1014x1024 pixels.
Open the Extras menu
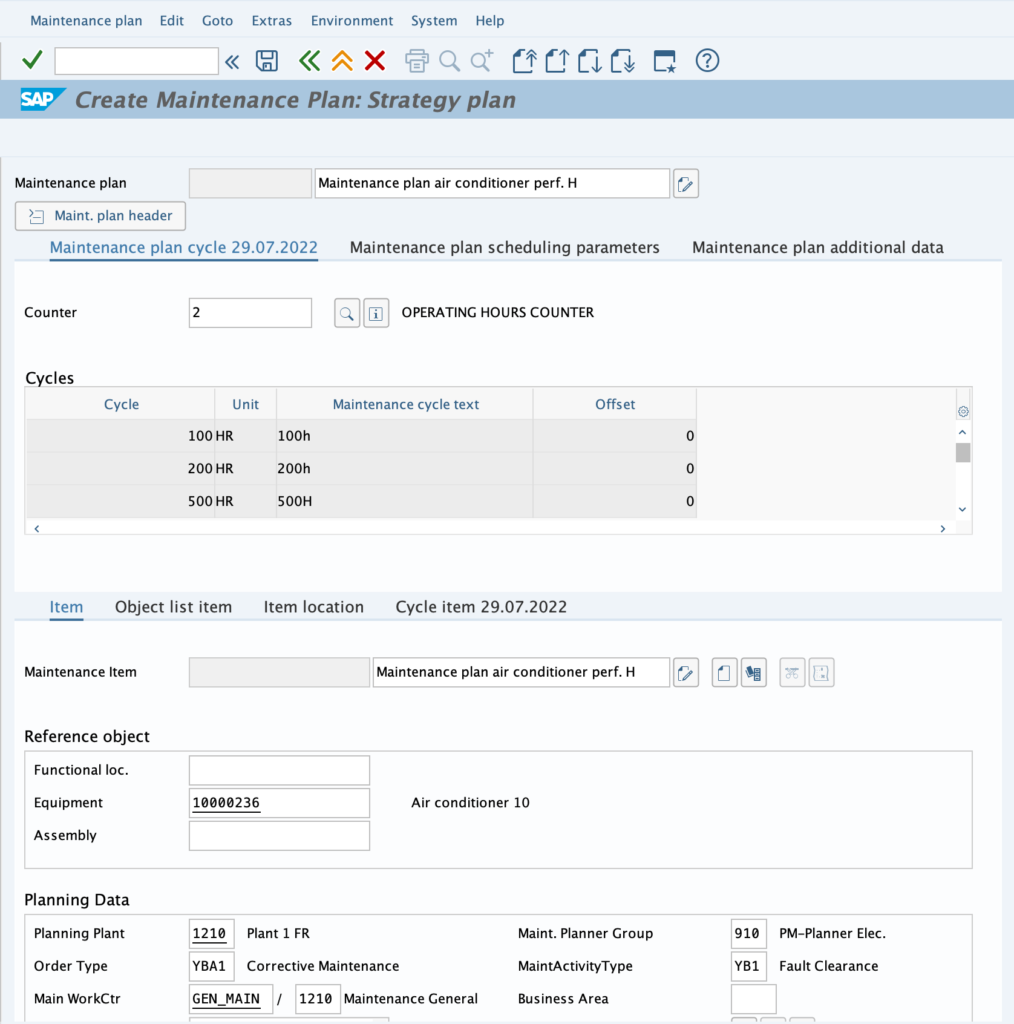[272, 20]
